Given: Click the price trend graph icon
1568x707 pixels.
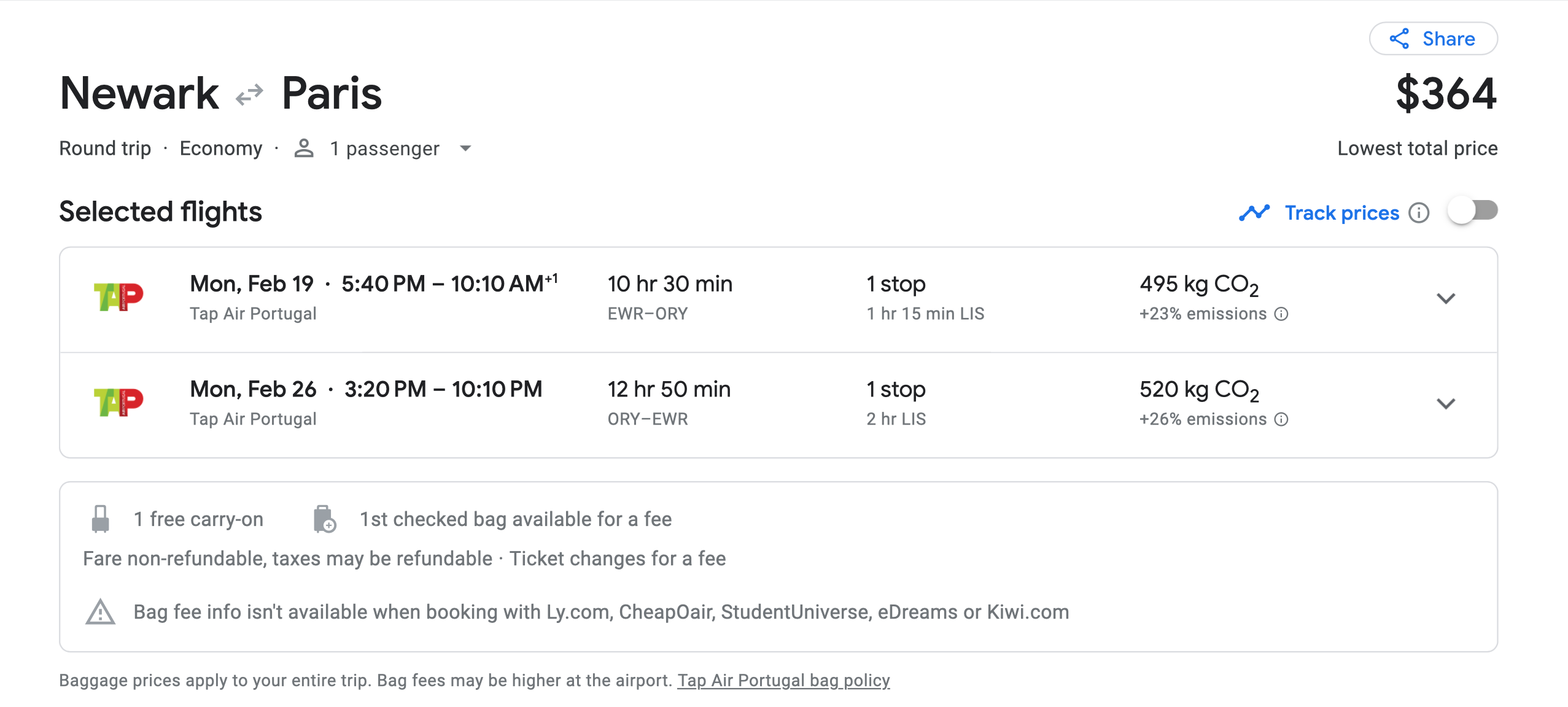Looking at the screenshot, I should pos(1254,213).
